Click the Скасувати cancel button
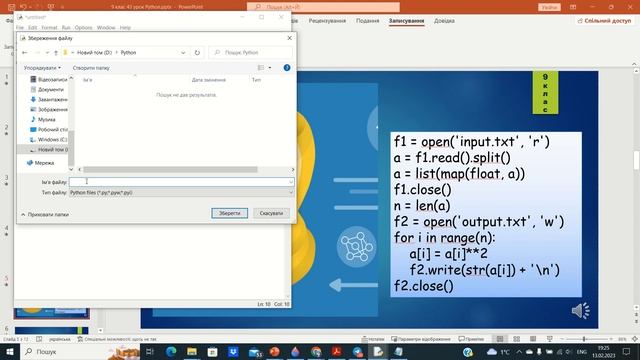 271,213
